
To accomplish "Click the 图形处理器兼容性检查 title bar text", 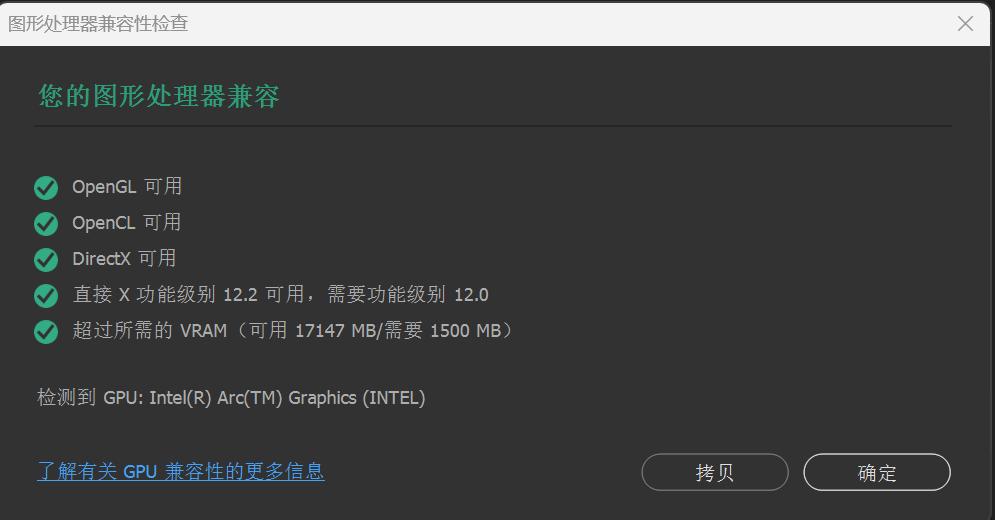I will [98, 24].
